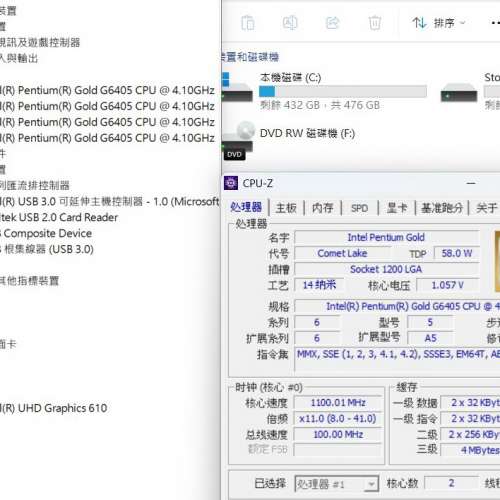The width and height of the screenshot is (500, 500).
Task: Click the 14 纳米 technology value
Action: coord(319,285)
